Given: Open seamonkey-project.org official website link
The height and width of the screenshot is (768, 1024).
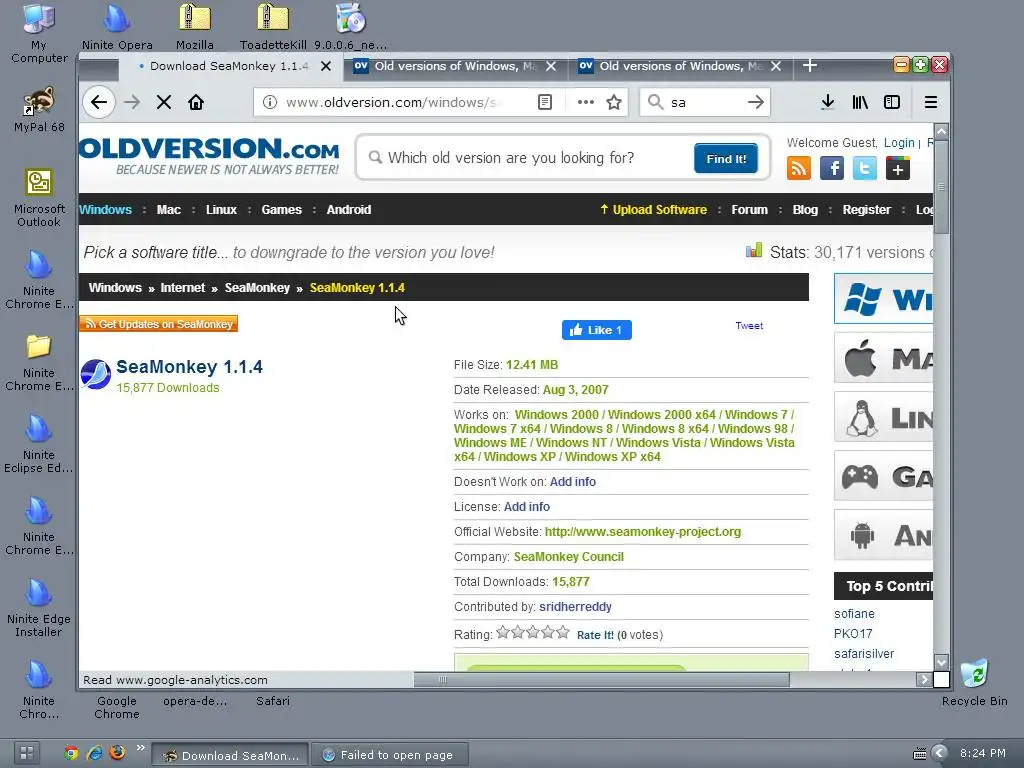Looking at the screenshot, I should pyautogui.click(x=643, y=532).
